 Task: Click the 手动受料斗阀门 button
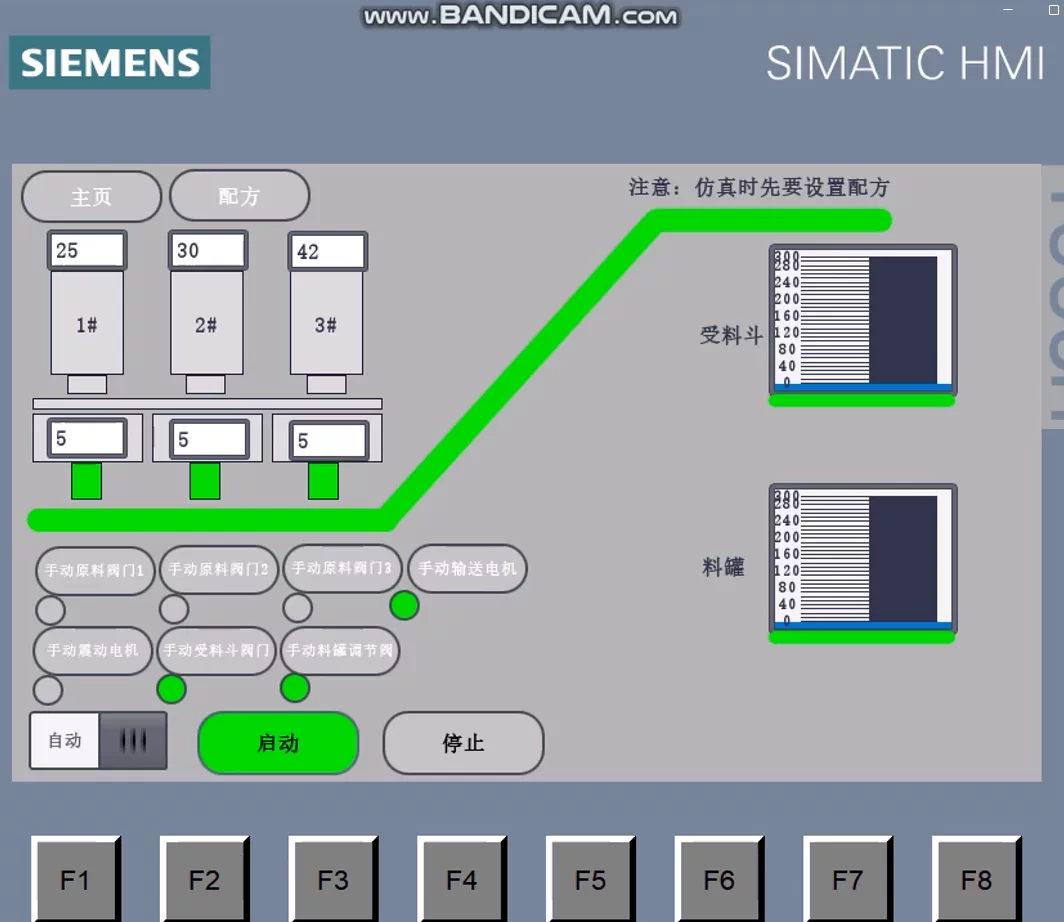click(x=216, y=650)
